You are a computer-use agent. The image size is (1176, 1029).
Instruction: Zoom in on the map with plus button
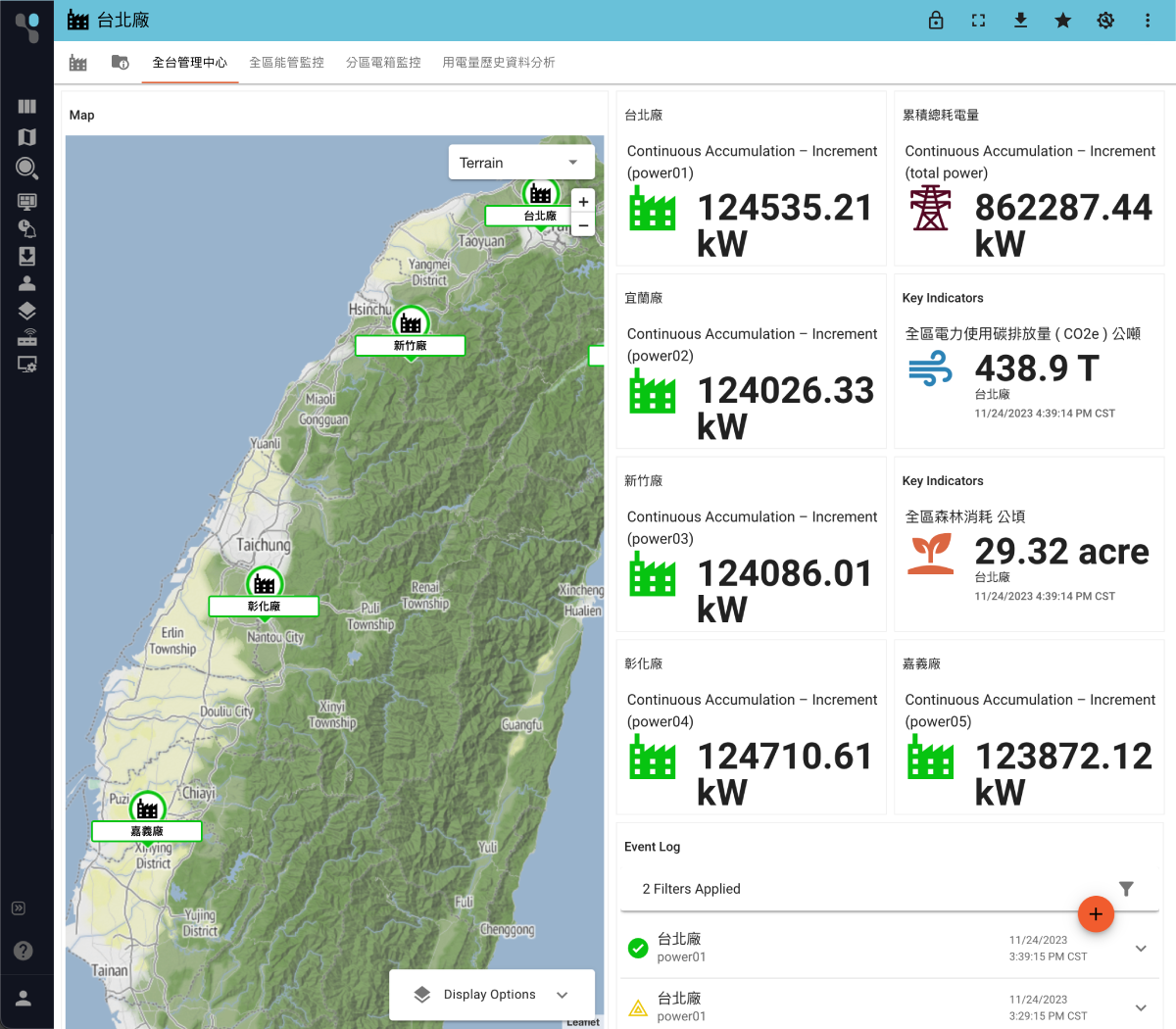tap(582, 200)
